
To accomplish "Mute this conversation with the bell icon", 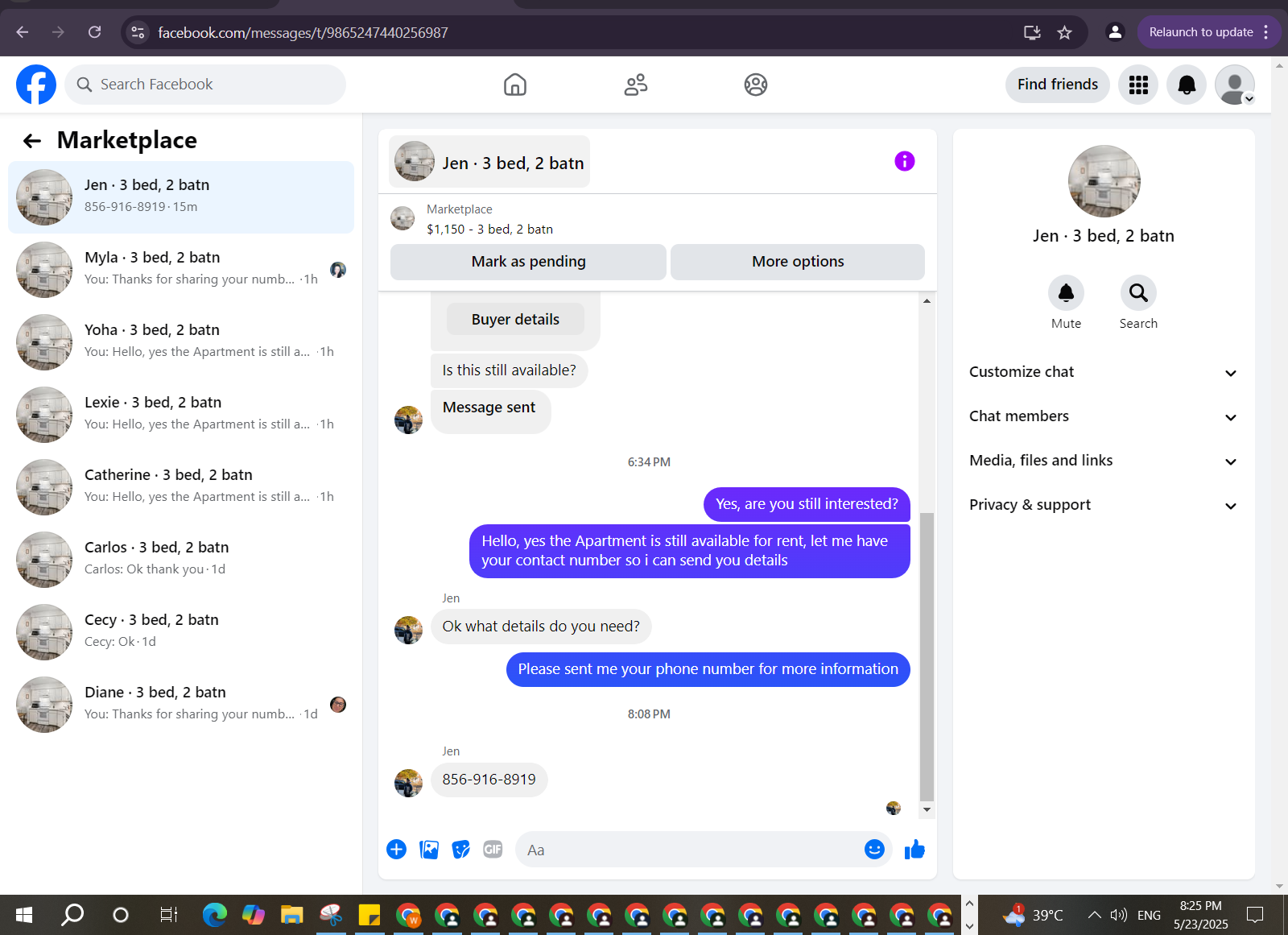I will pos(1066,292).
